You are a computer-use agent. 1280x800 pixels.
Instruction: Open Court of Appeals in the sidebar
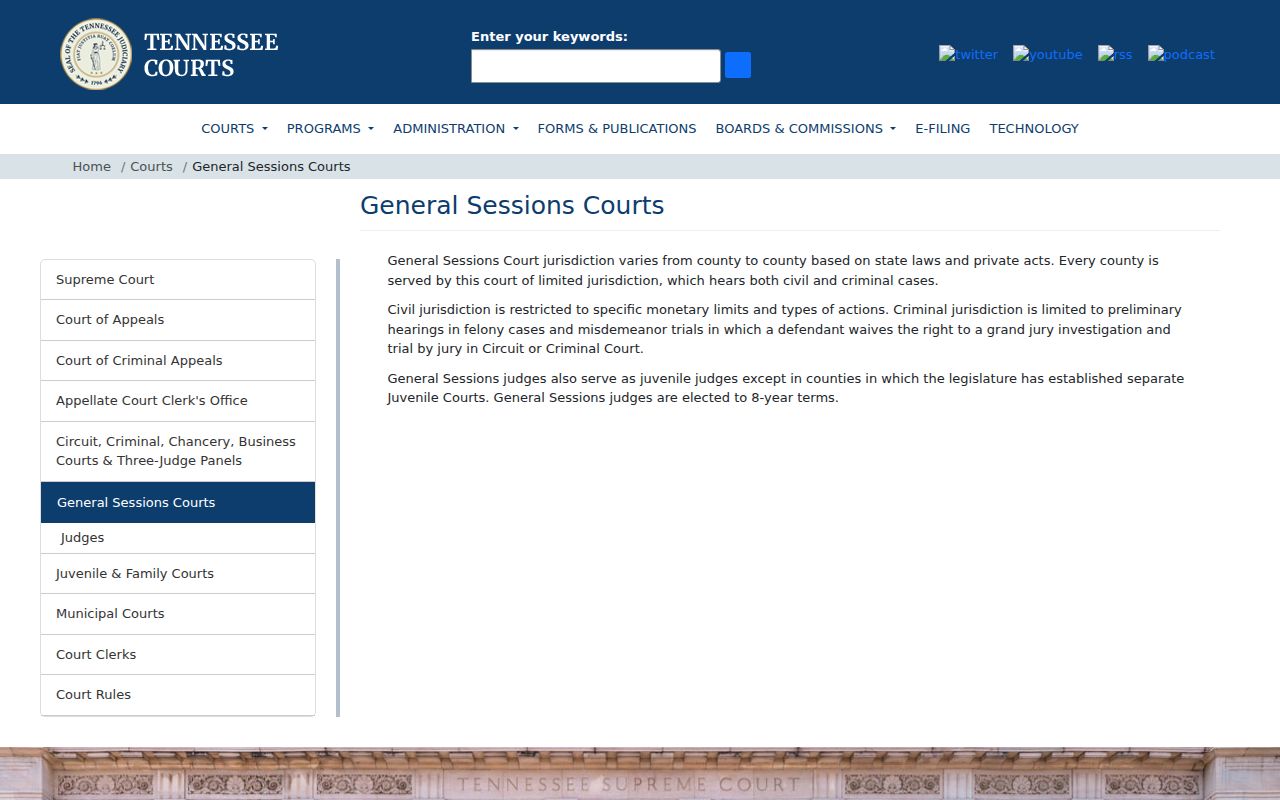point(178,320)
